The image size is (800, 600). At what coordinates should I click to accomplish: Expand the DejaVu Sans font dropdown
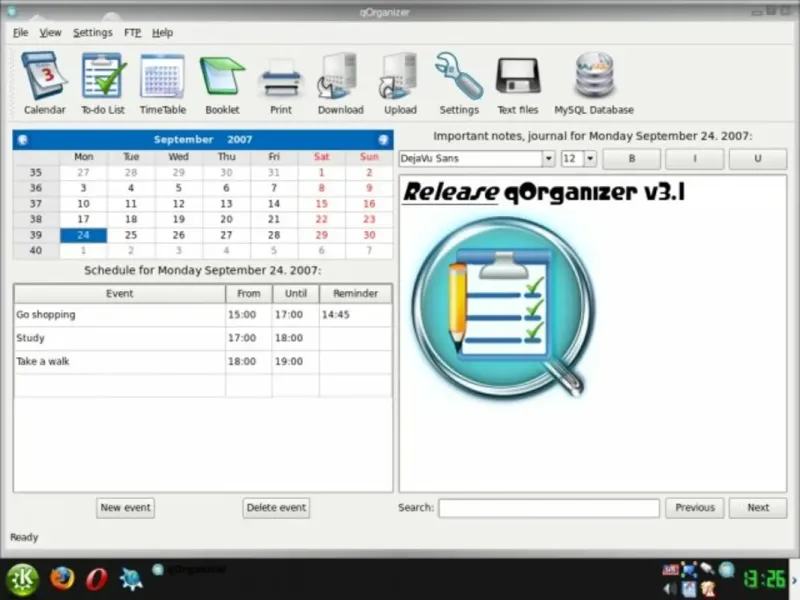(548, 159)
